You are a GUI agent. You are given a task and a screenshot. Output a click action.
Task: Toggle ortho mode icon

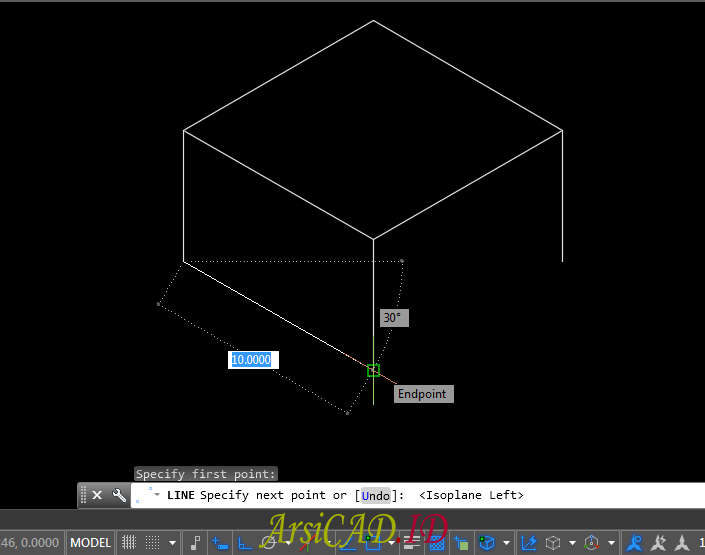pos(245,543)
